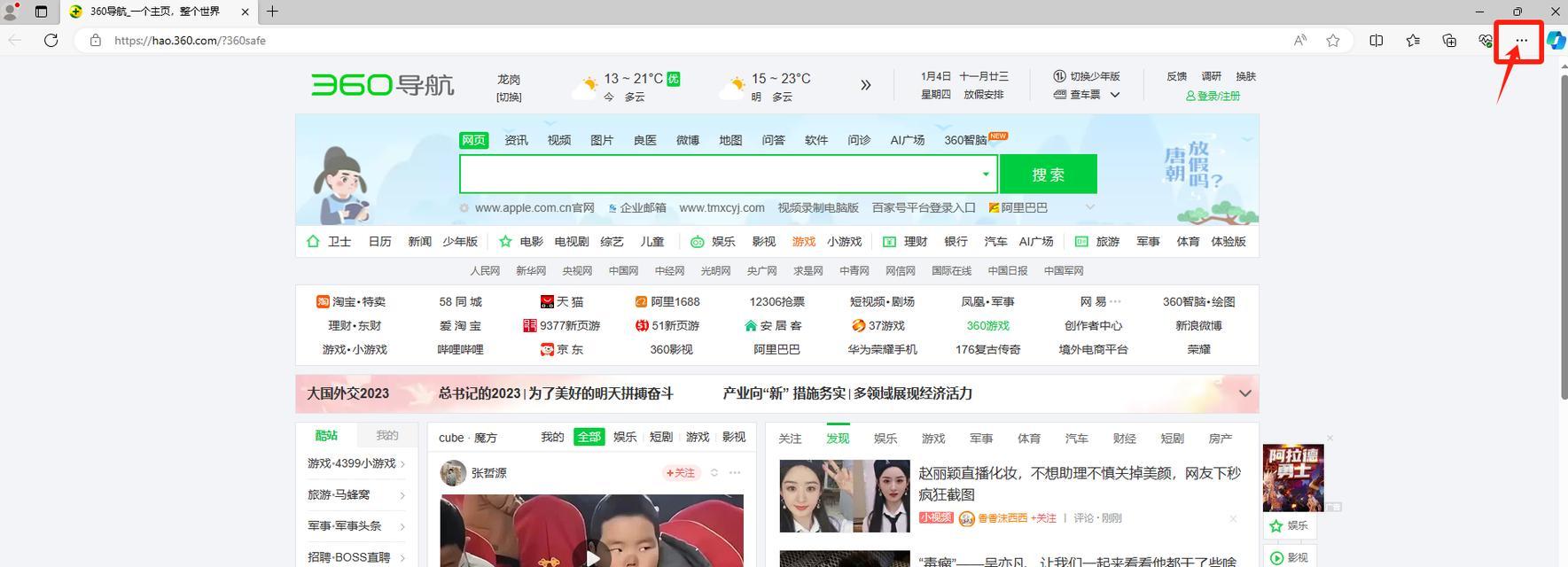Open the tab actions menu icon
1568x567 pixels.
41,12
